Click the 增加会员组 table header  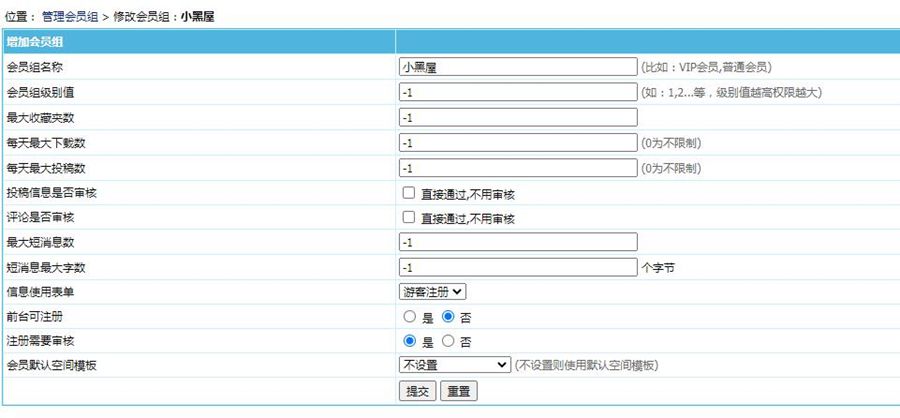(35, 42)
